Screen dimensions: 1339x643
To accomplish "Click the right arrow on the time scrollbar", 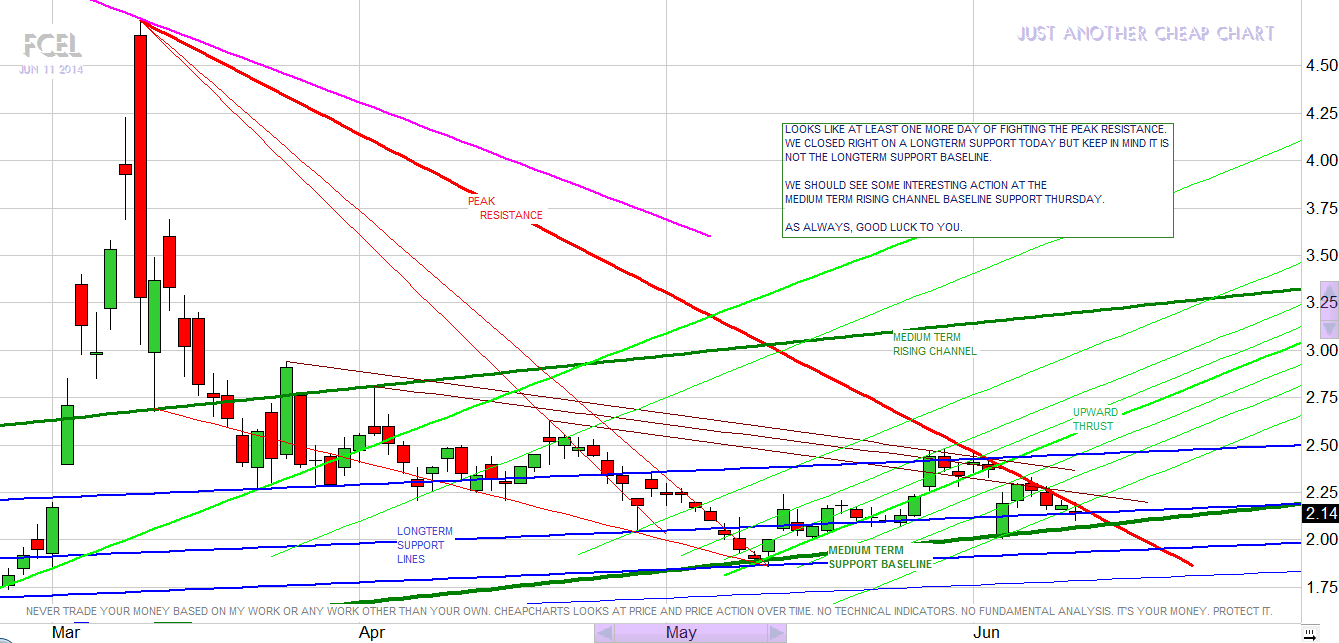I will tap(776, 633).
